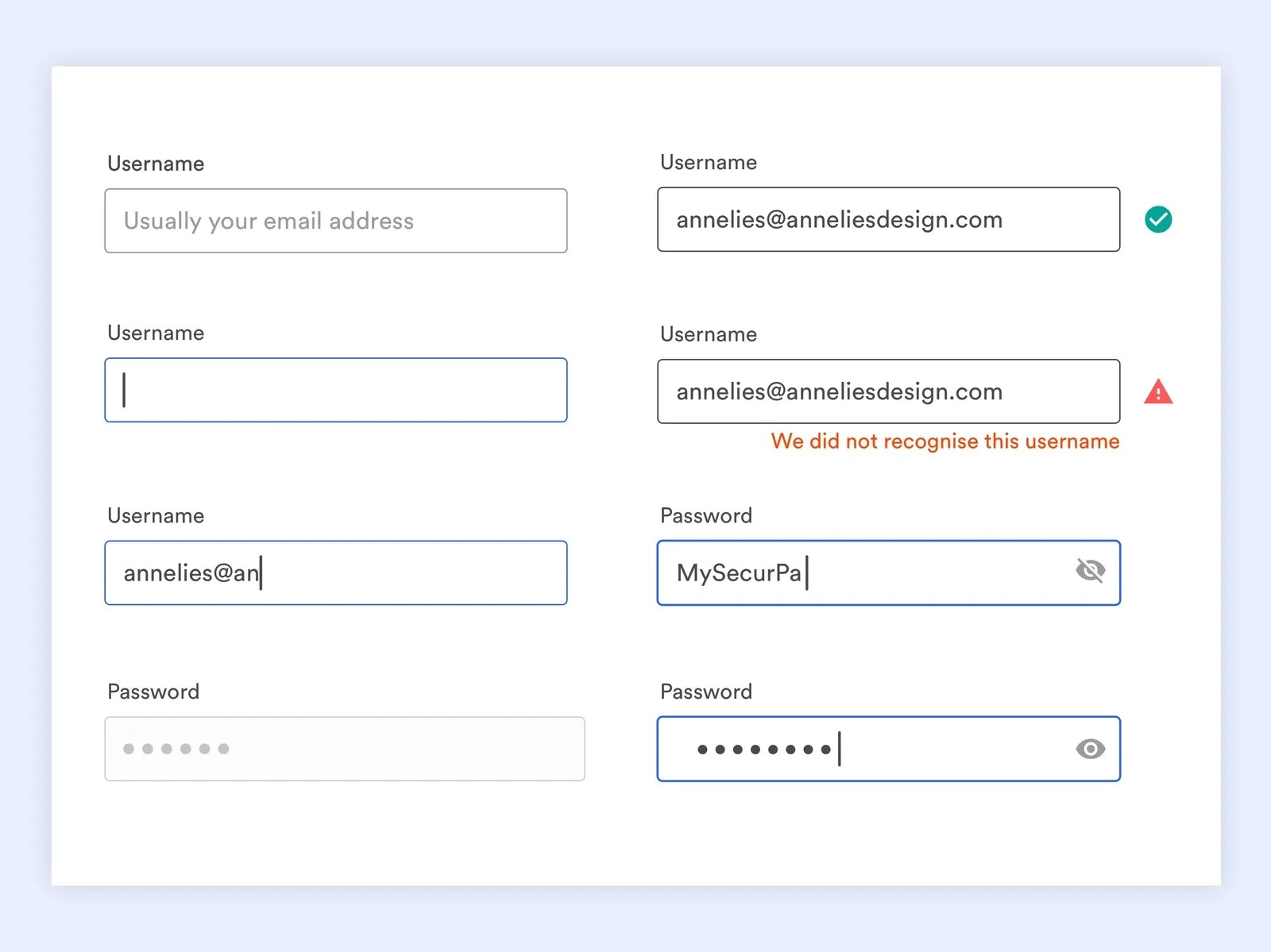Click the Password label above the MySecurPa field
Viewport: 1271px width, 952px height.
(x=705, y=515)
